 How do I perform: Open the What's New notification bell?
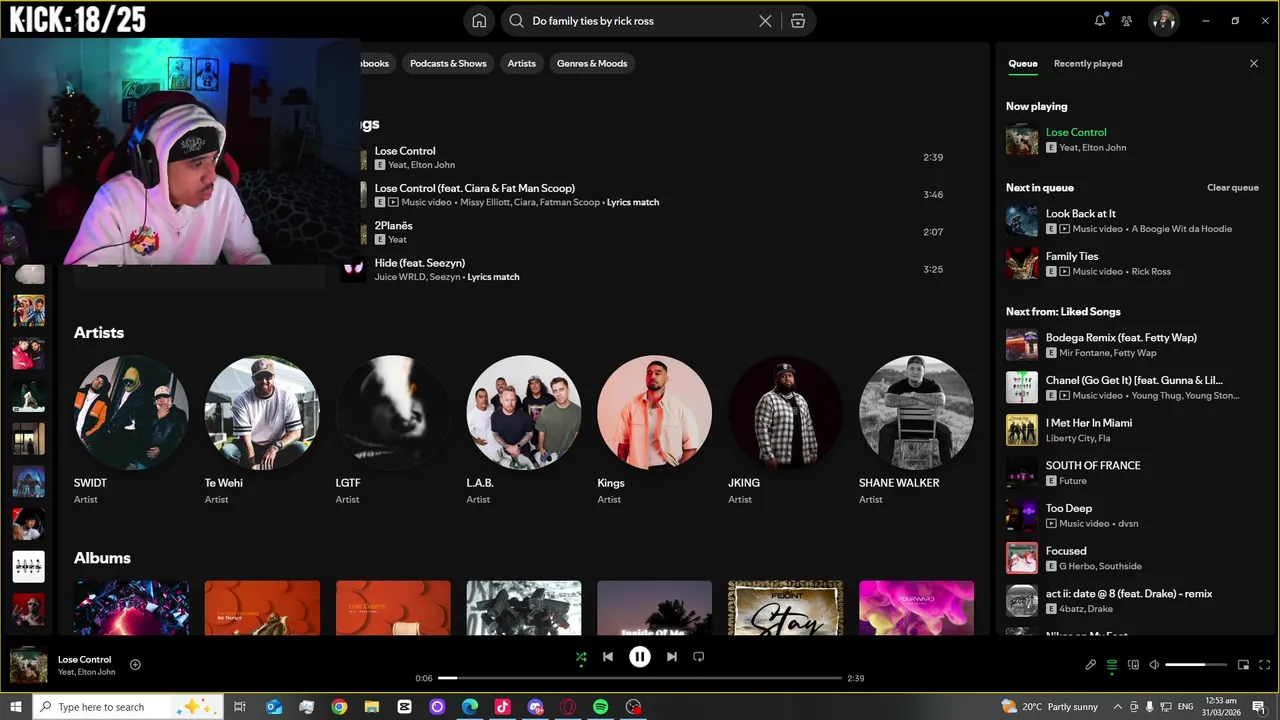tap(1100, 20)
